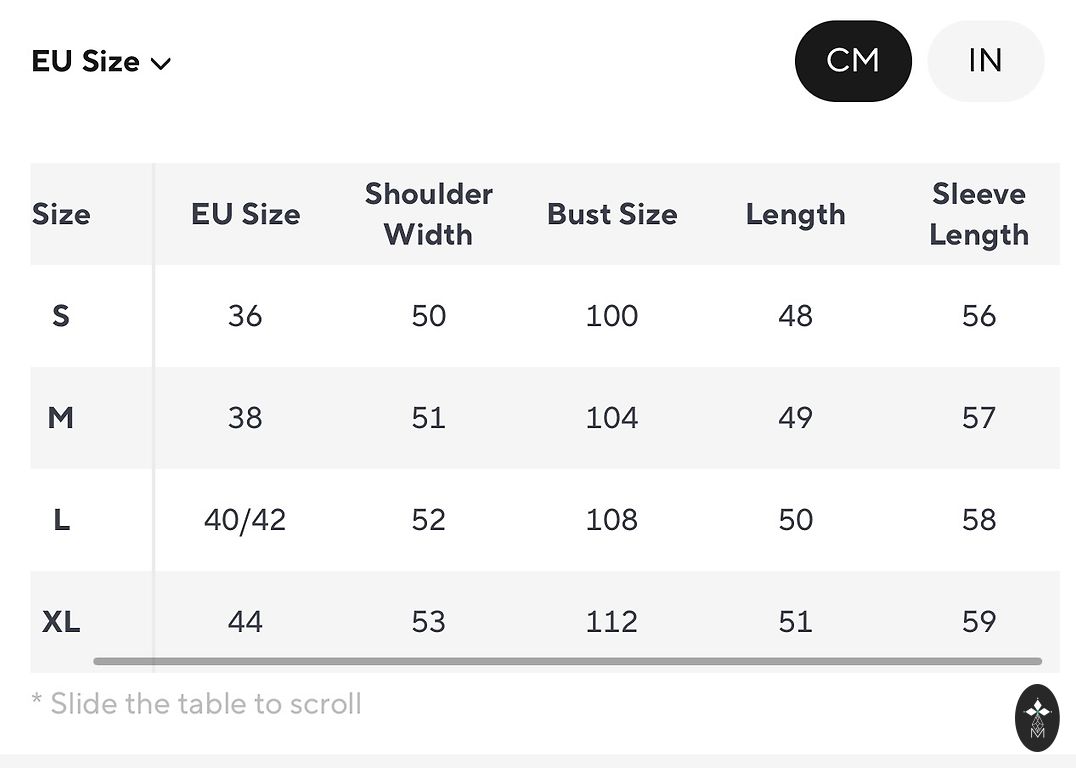Click the 112 bust size cell
This screenshot has width=1076, height=768.
612,622
